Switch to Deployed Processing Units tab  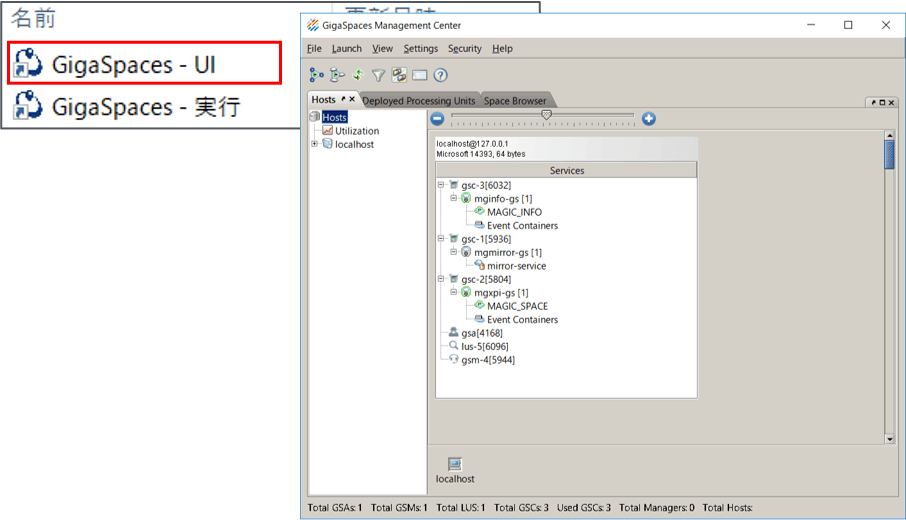[419, 101]
